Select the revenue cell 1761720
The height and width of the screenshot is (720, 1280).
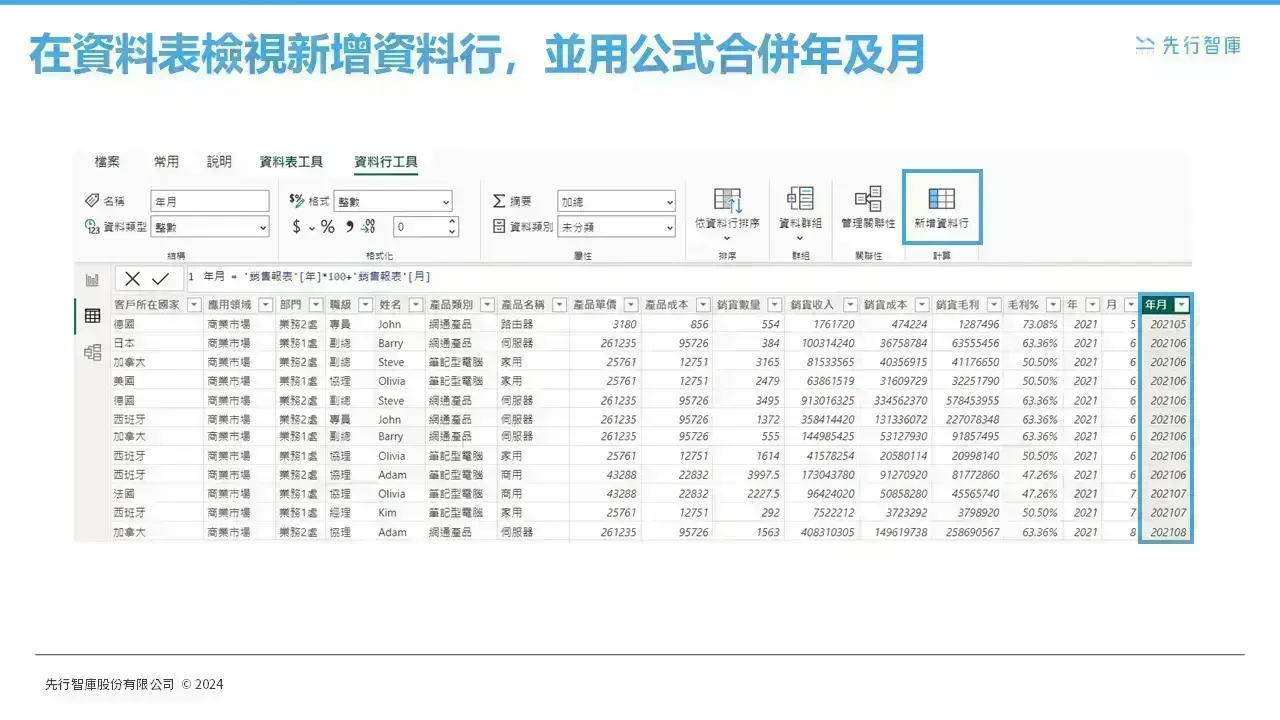click(821, 324)
